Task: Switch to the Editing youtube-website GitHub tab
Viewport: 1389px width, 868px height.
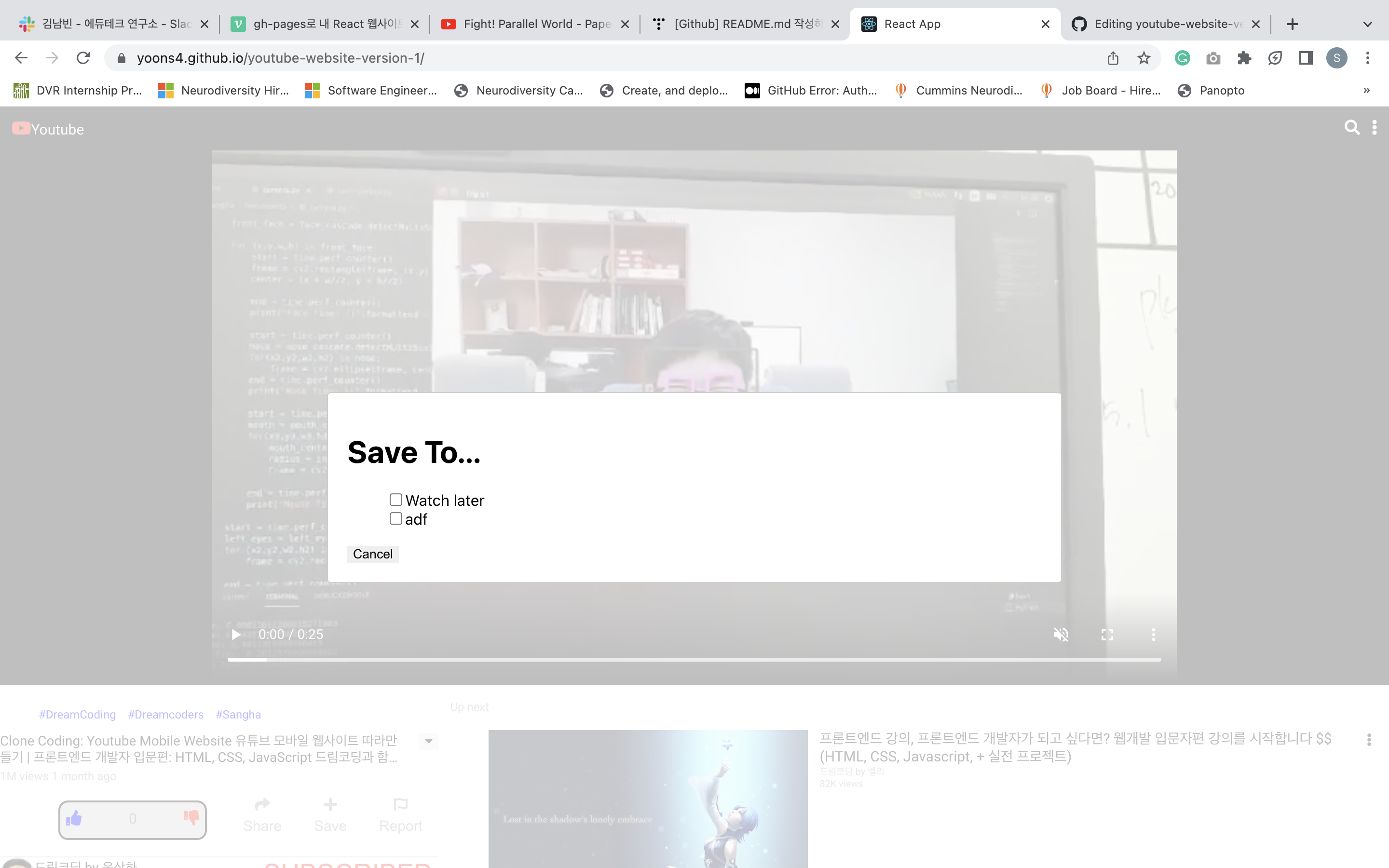Action: pyautogui.click(x=1165, y=24)
